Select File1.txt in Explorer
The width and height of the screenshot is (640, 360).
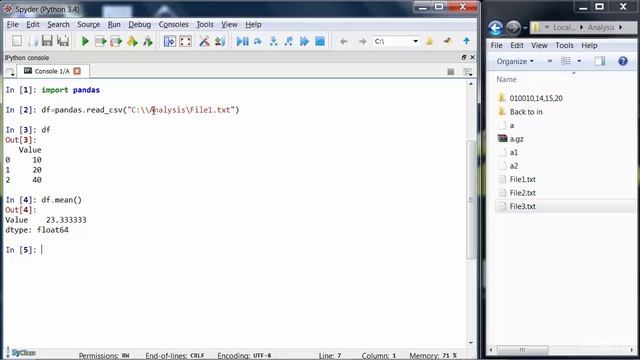[522, 179]
